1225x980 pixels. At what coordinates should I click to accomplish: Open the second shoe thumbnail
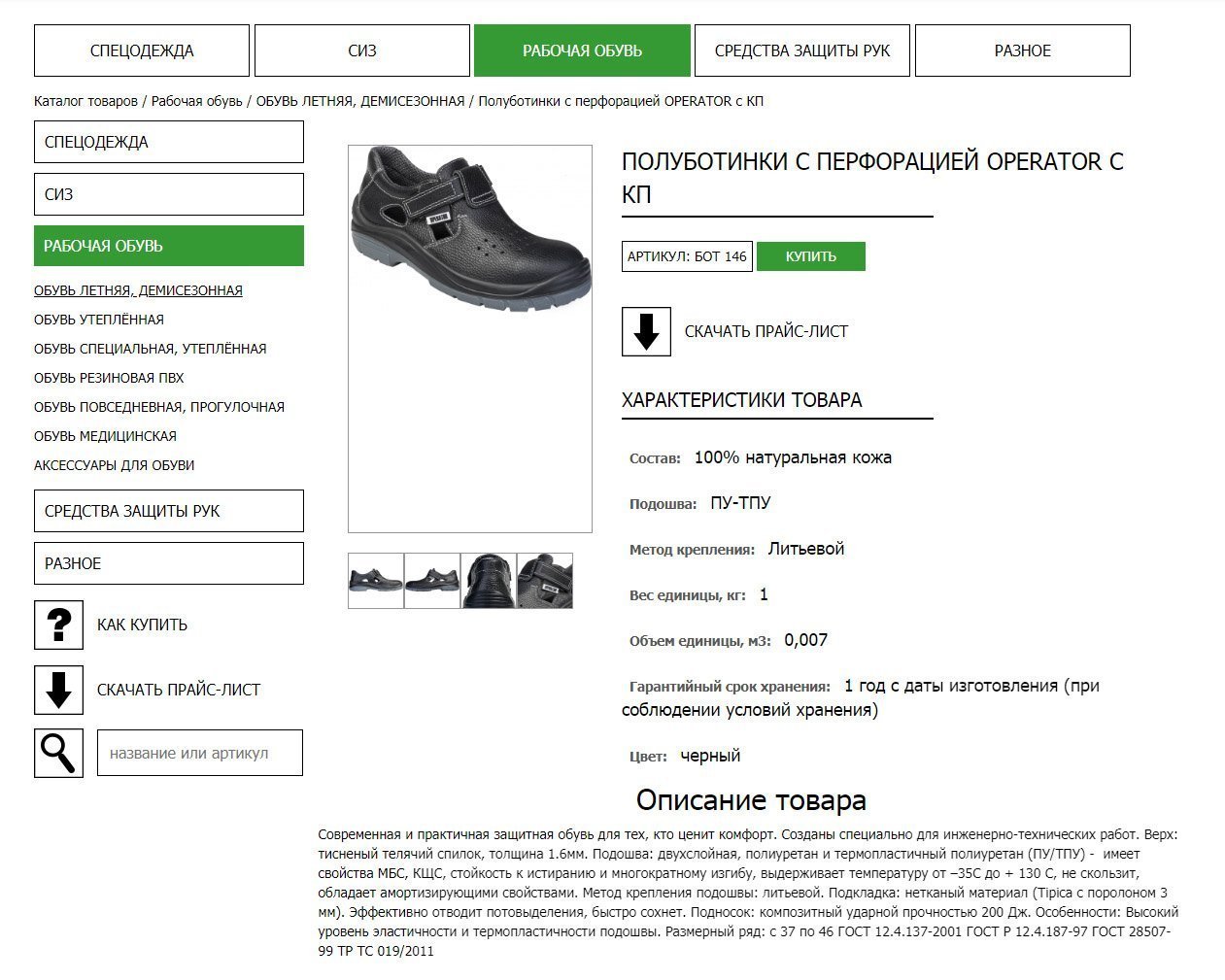click(x=431, y=581)
